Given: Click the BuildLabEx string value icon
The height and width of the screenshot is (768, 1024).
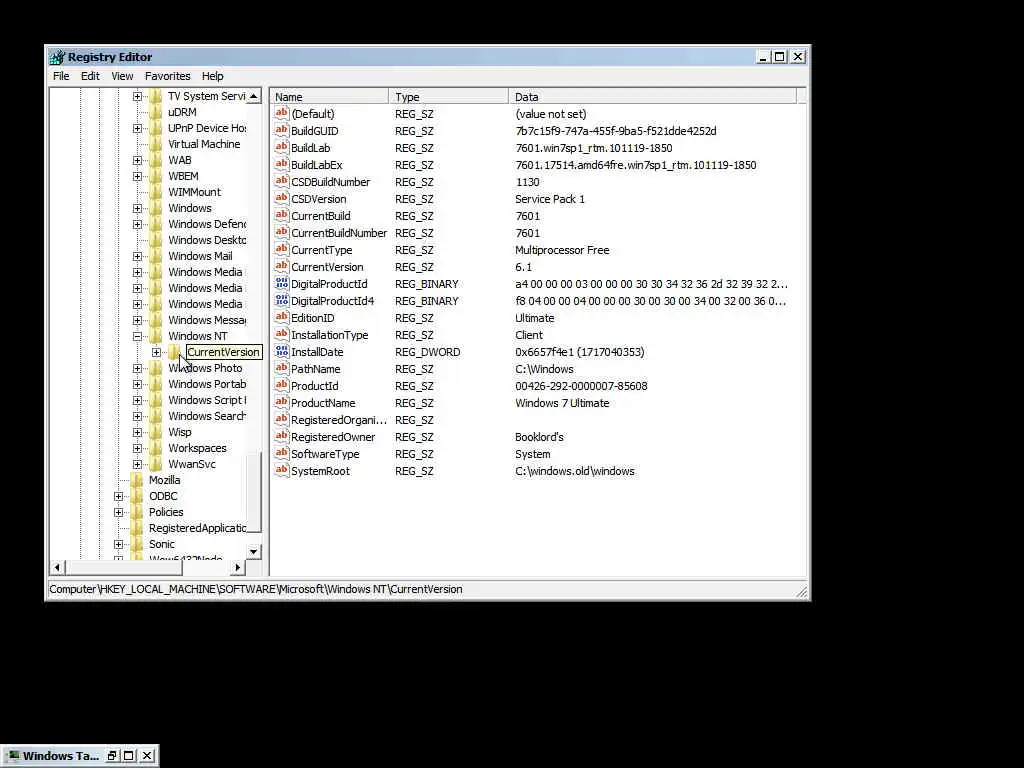Looking at the screenshot, I should [281, 164].
